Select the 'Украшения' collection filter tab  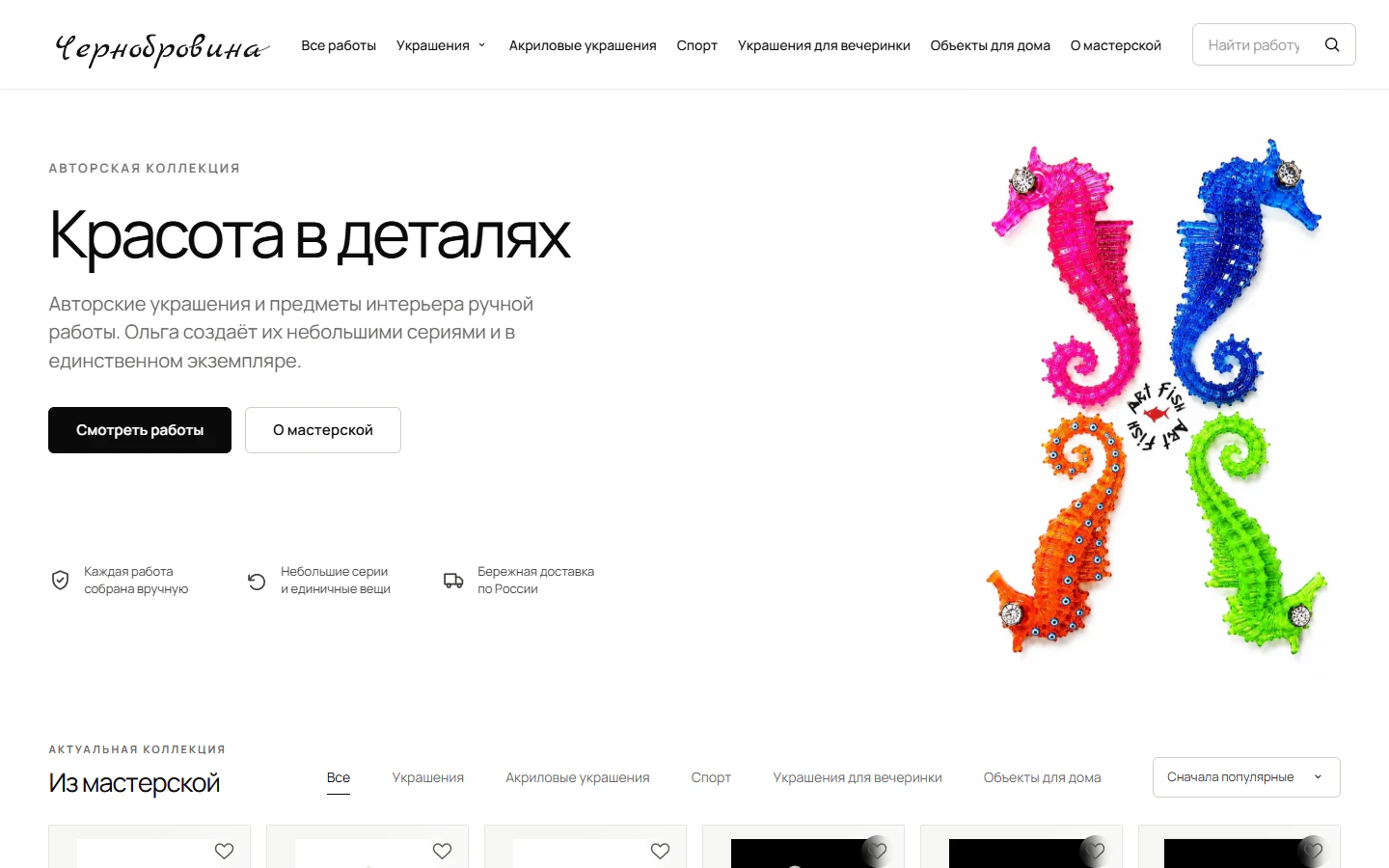click(x=428, y=777)
